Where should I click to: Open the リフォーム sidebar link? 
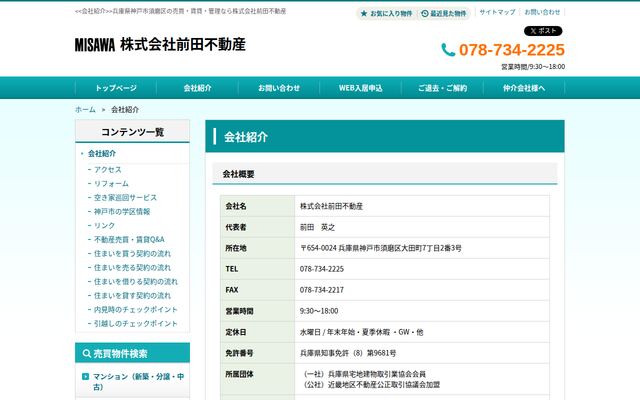point(111,183)
